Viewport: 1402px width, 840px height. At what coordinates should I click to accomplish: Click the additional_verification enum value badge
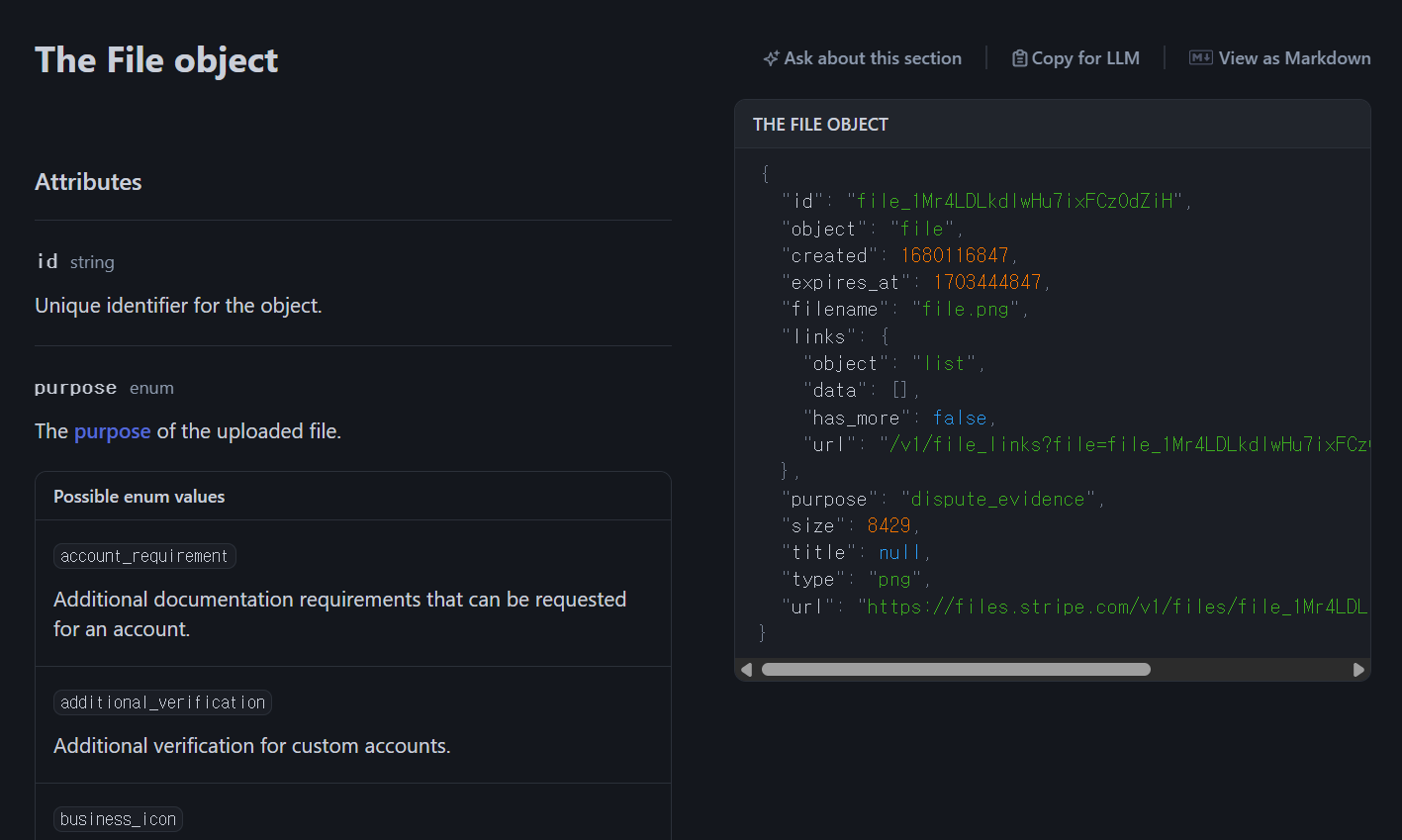(162, 702)
